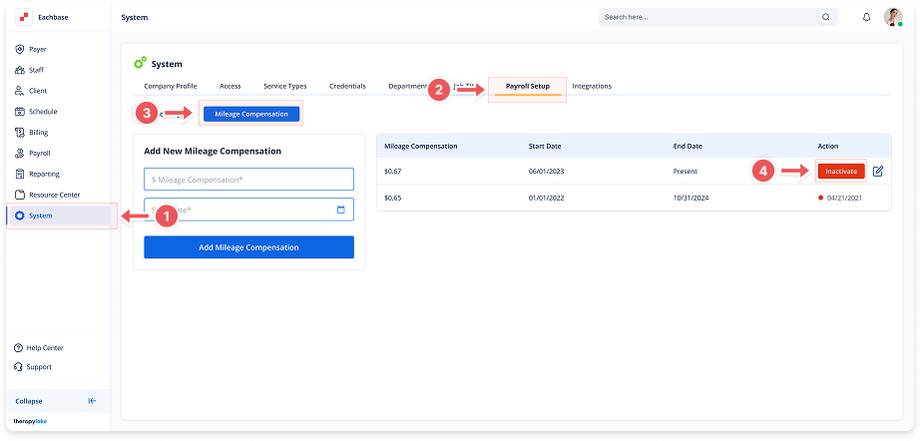Switch to the Company Profile tab
This screenshot has height=441, width=920.
pyautogui.click(x=171, y=86)
